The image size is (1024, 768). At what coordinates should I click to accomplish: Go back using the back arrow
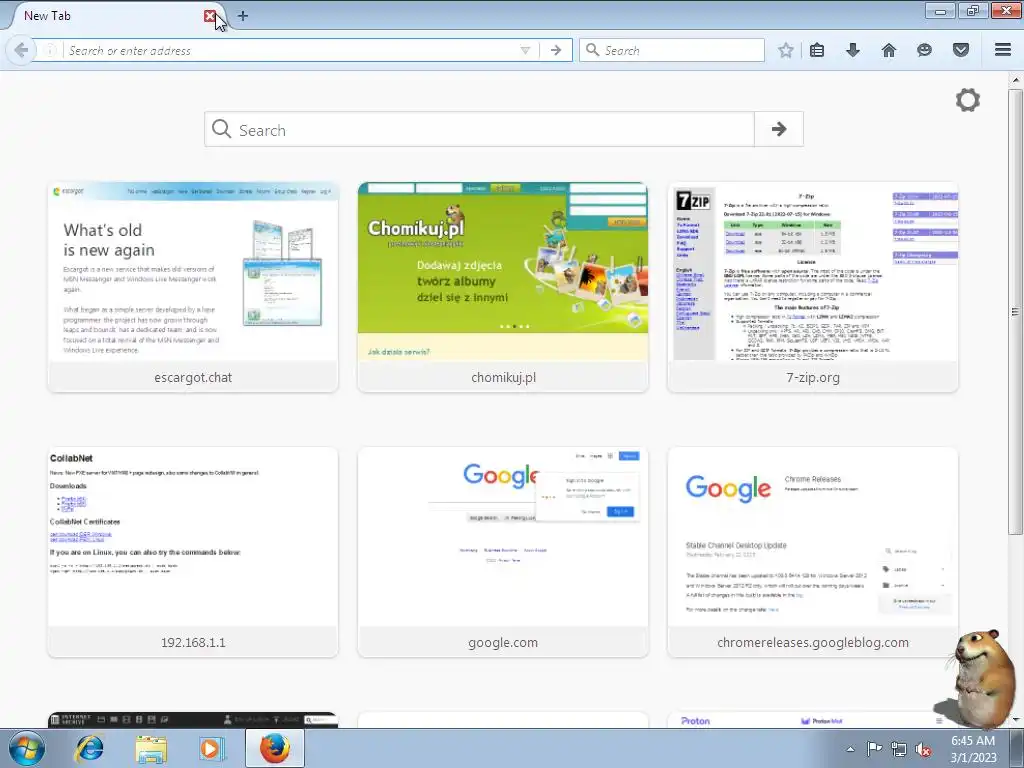point(21,50)
